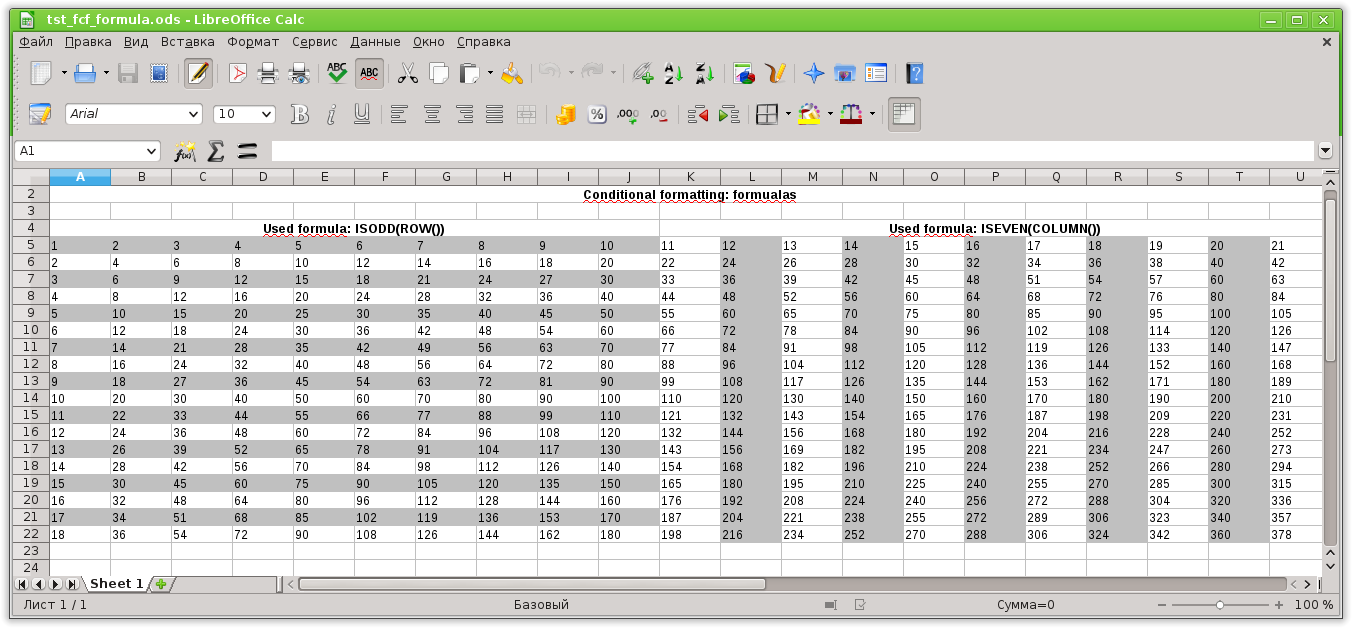Image resolution: width=1352 pixels, height=628 pixels.
Task: Run the Spellcheck tool
Action: pos(336,73)
